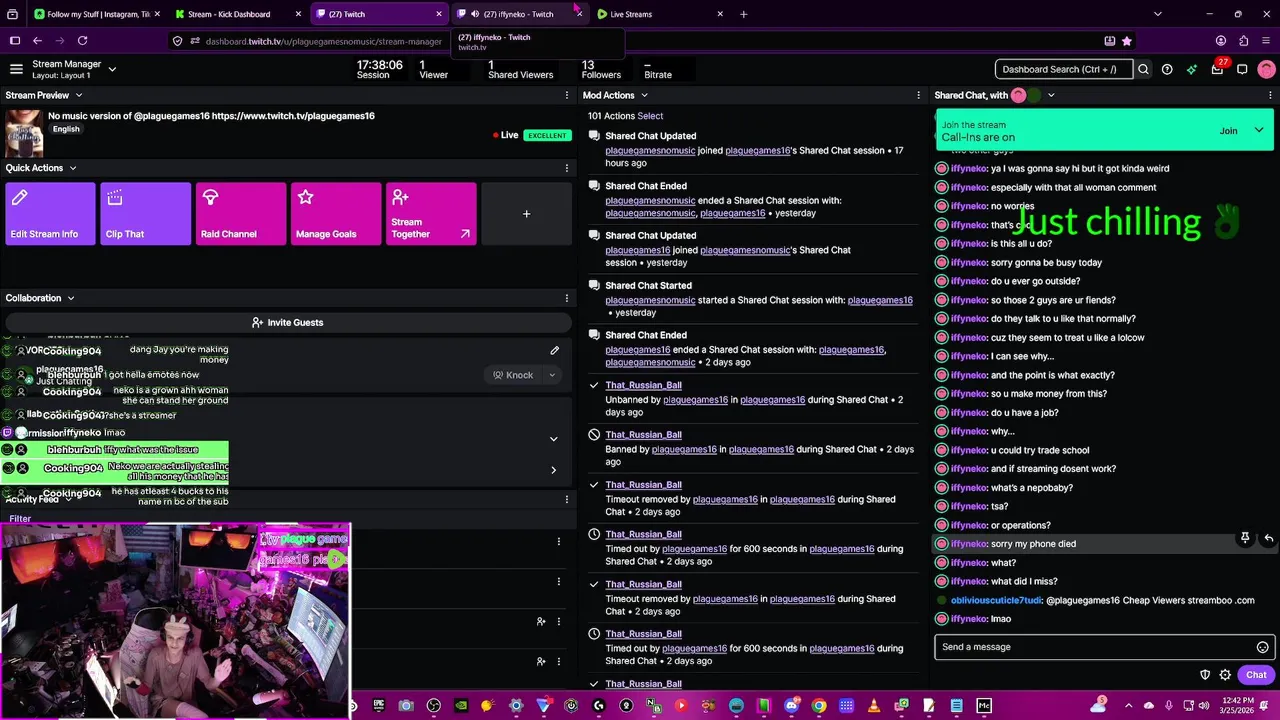Open the hamburger navigation menu
This screenshot has height=720, width=1280.
[16, 69]
